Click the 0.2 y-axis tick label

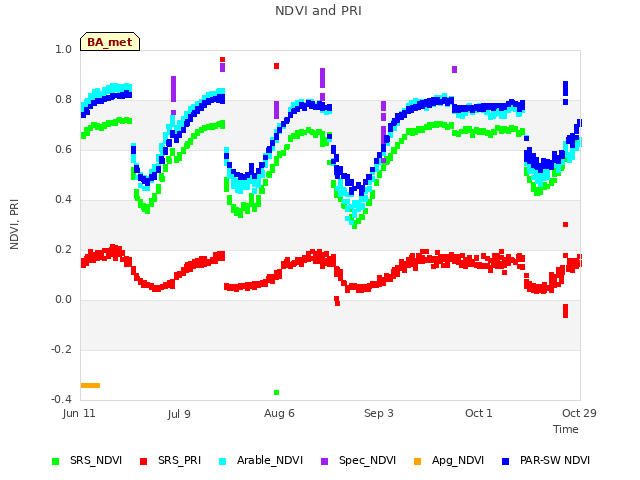pyautogui.click(x=63, y=250)
